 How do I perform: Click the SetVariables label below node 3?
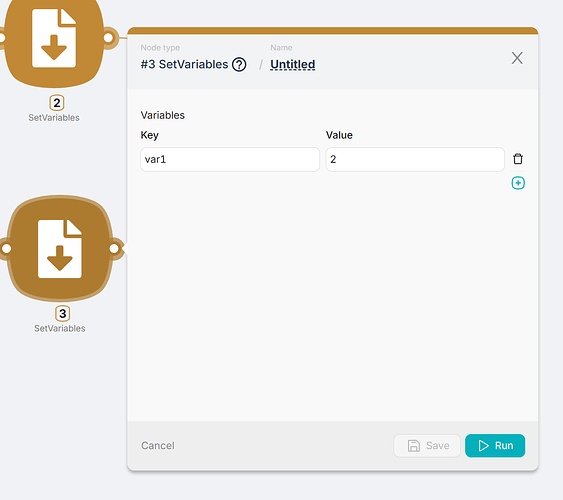coord(60,328)
